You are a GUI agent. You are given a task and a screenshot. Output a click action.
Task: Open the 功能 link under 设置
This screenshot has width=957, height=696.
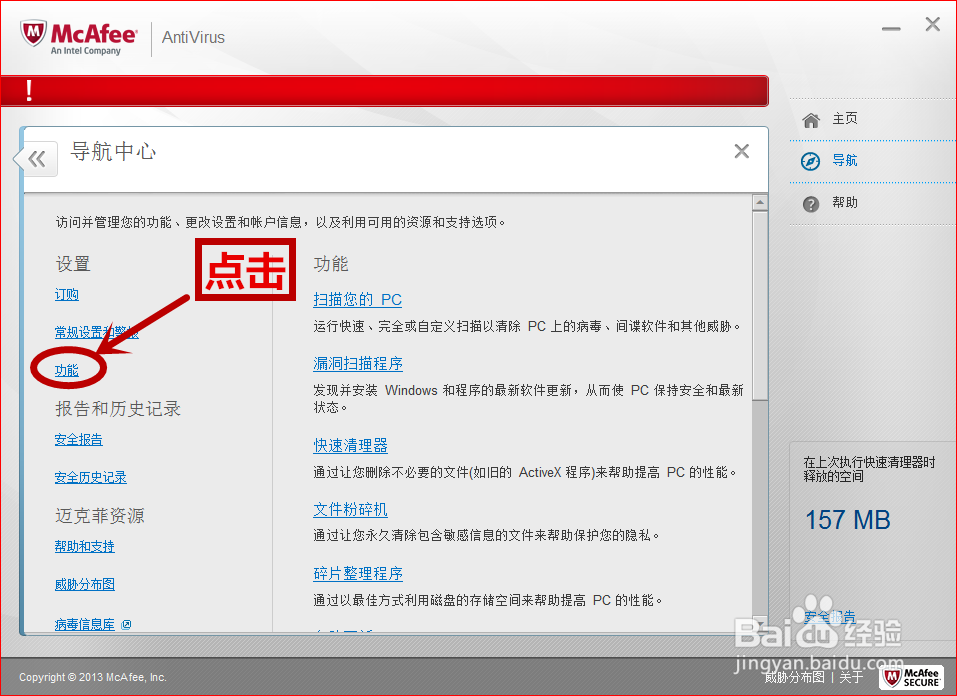pos(67,370)
